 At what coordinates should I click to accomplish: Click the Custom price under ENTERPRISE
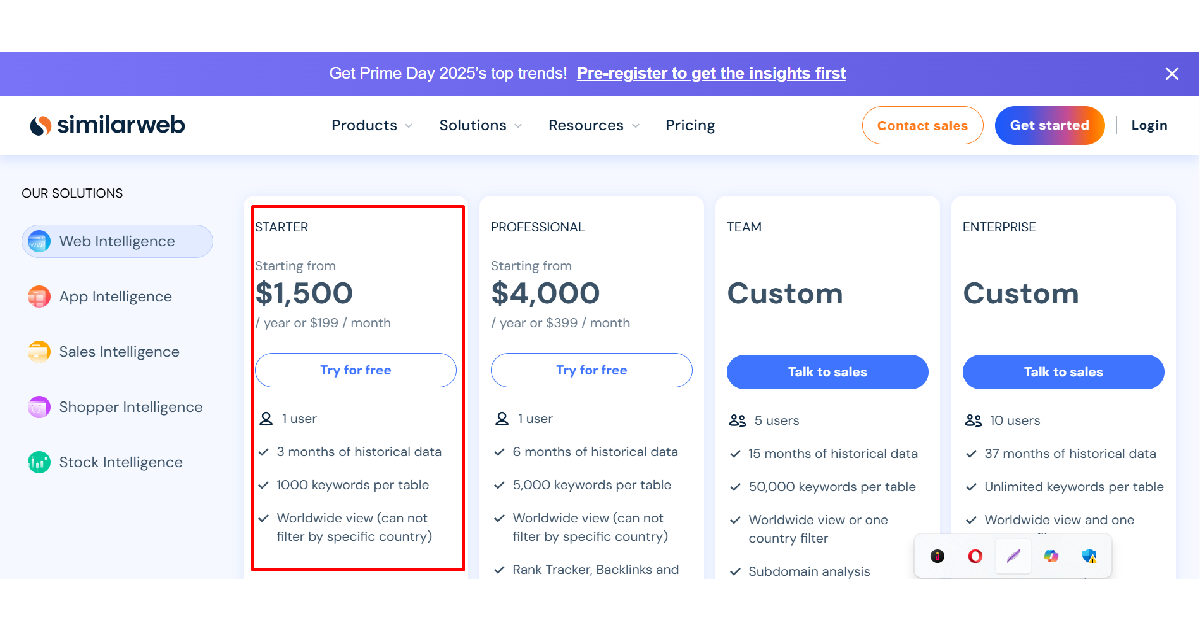1021,293
